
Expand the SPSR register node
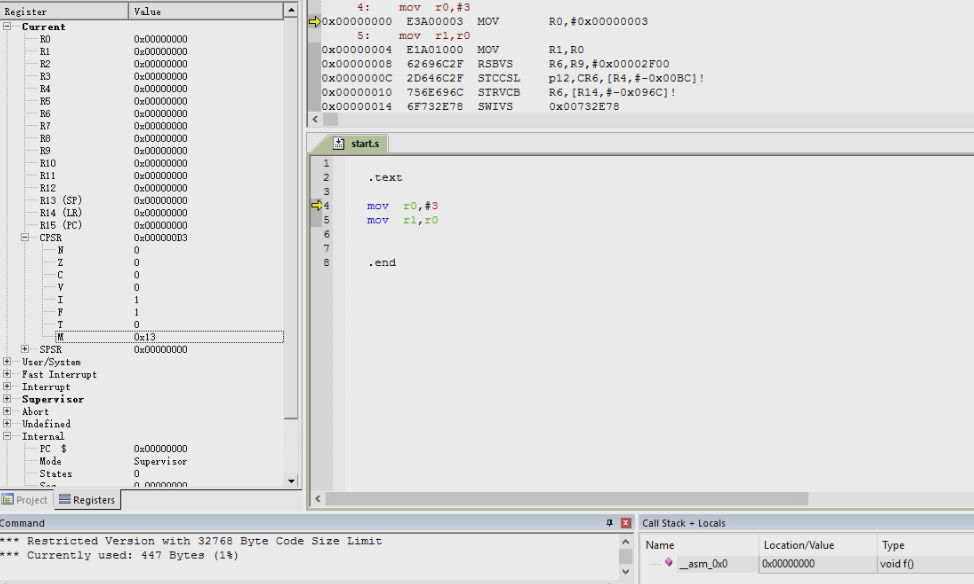pyautogui.click(x=26, y=349)
